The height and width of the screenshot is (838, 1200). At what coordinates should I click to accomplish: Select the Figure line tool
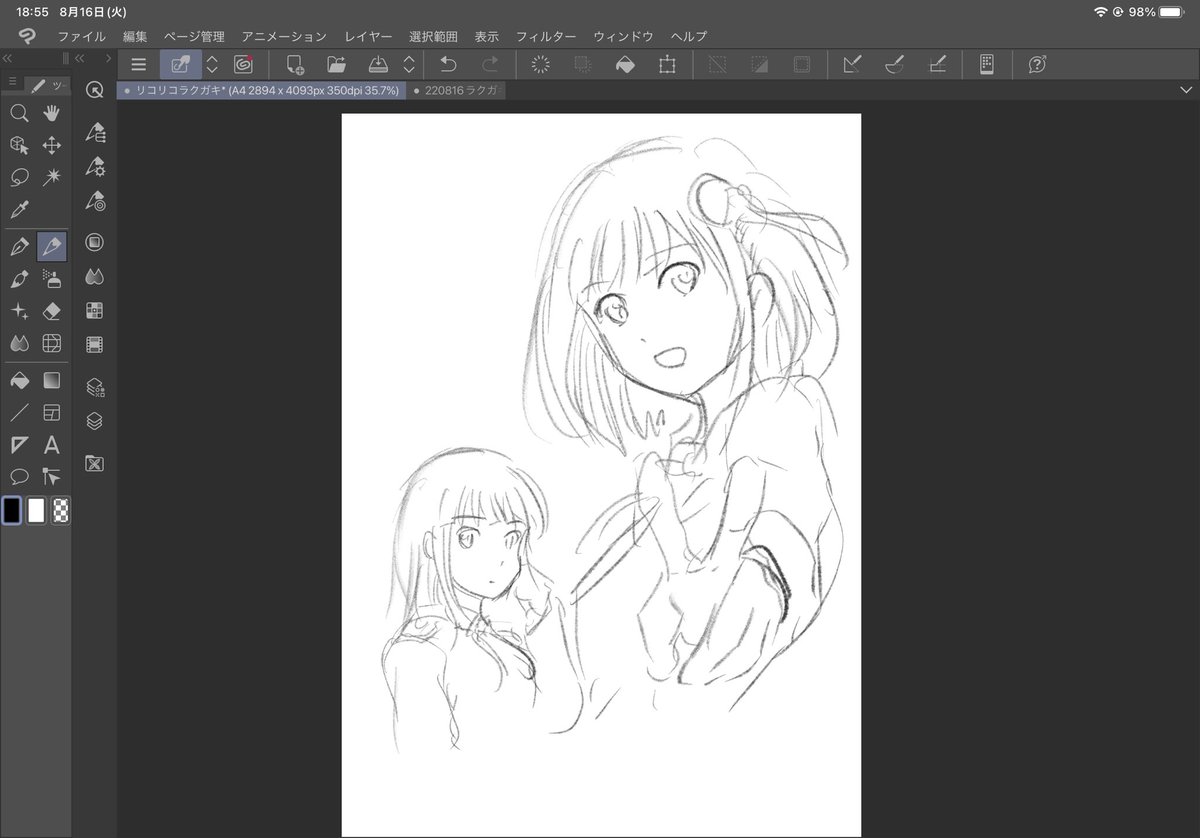tap(19, 412)
